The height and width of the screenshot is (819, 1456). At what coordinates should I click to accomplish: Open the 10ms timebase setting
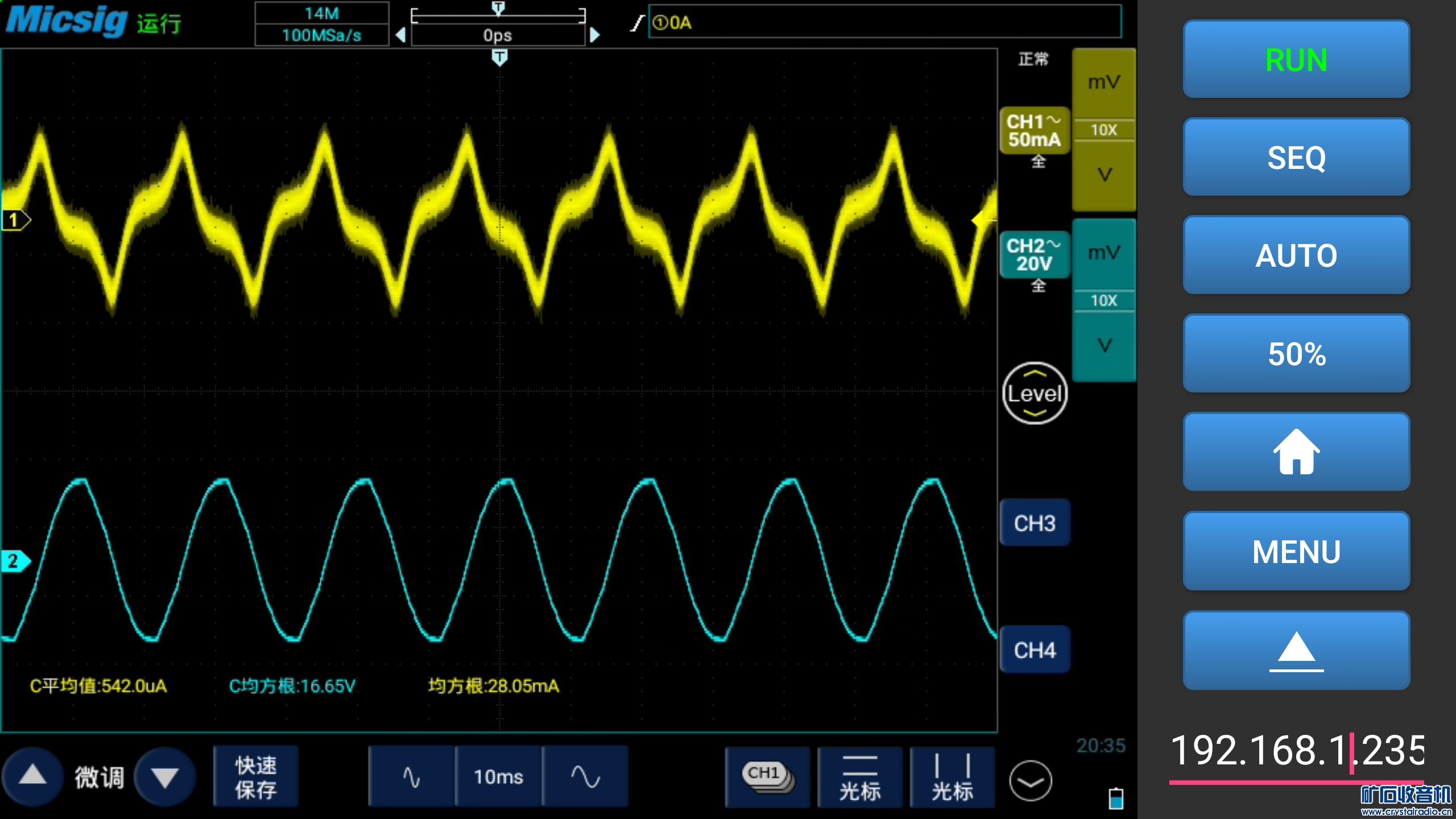coord(498,777)
